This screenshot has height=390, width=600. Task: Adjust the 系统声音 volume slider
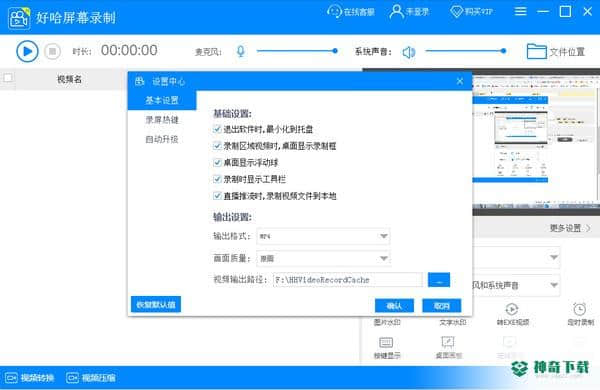pos(466,51)
